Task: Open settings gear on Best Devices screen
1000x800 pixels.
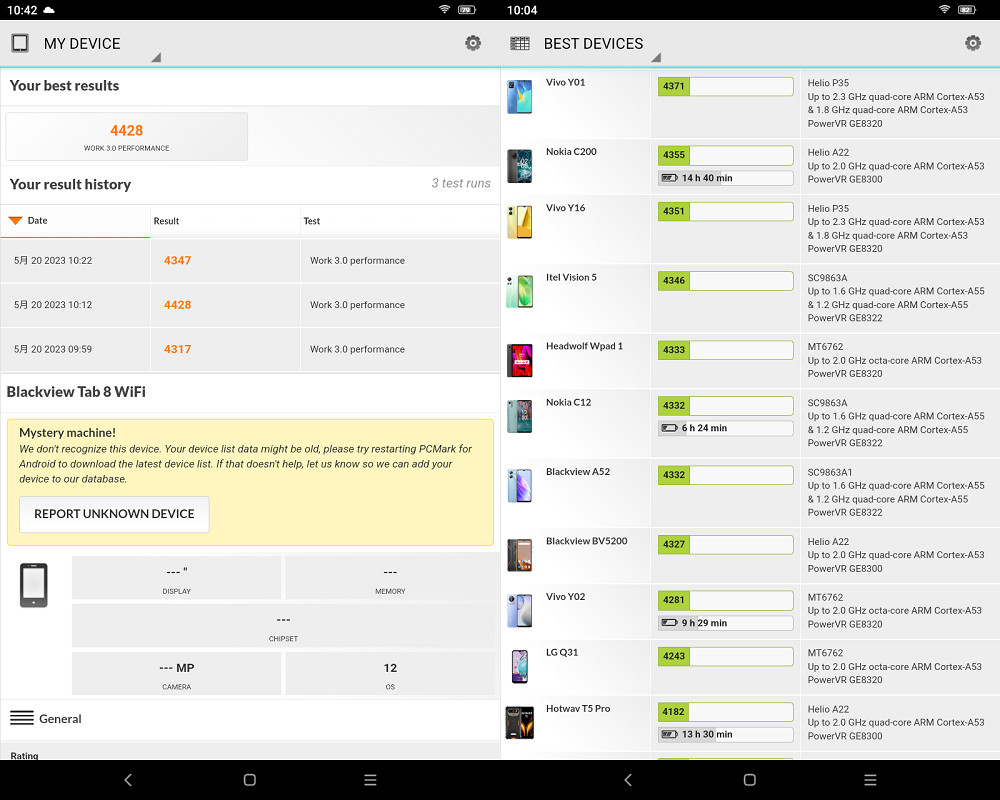Action: 973,43
